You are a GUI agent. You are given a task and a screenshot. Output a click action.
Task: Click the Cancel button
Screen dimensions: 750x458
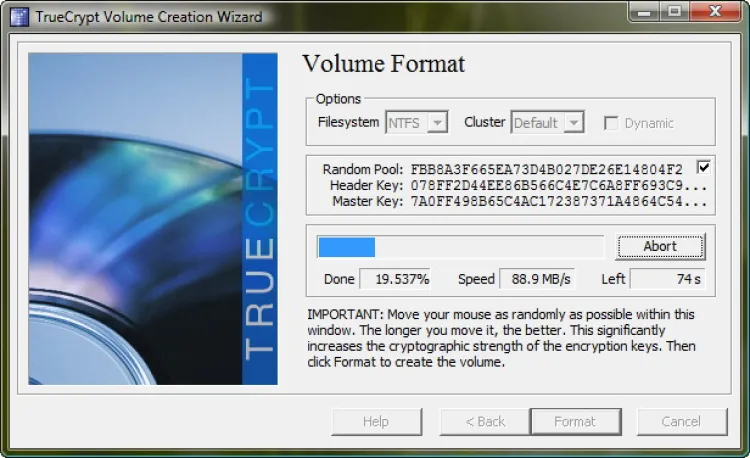click(x=682, y=422)
